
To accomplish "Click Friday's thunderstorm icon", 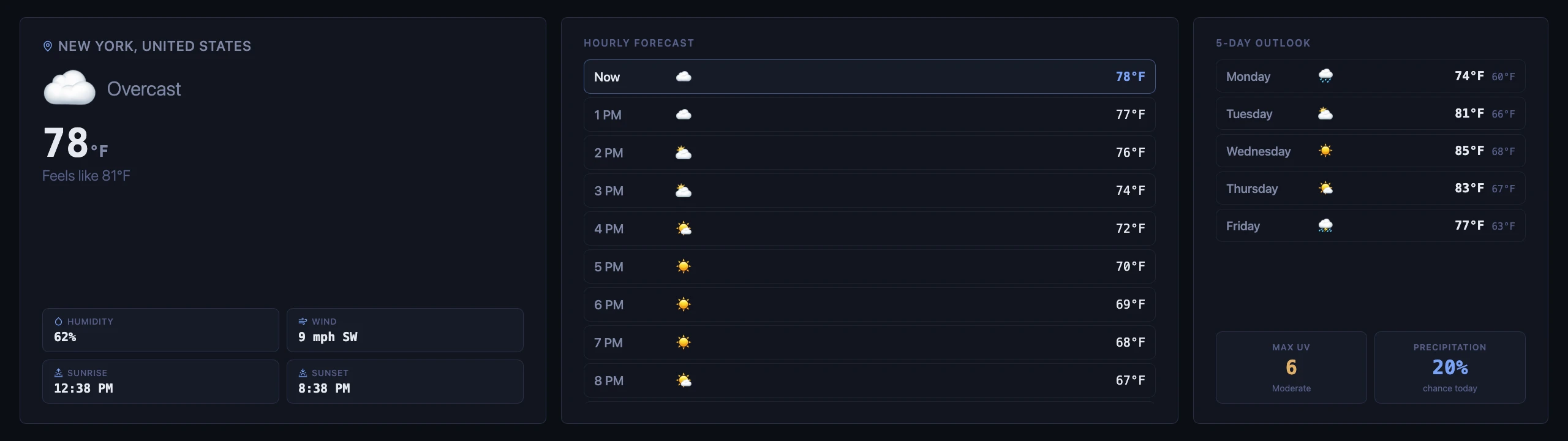I will click(1325, 225).
